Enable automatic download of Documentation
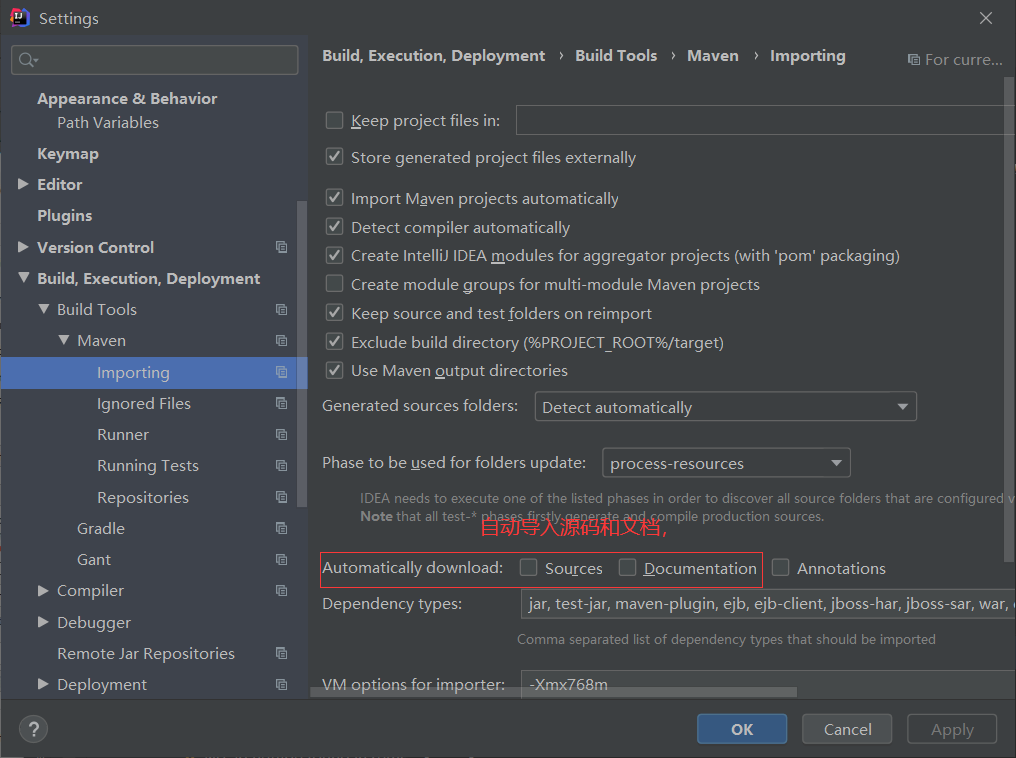This screenshot has height=758, width=1016. (628, 568)
